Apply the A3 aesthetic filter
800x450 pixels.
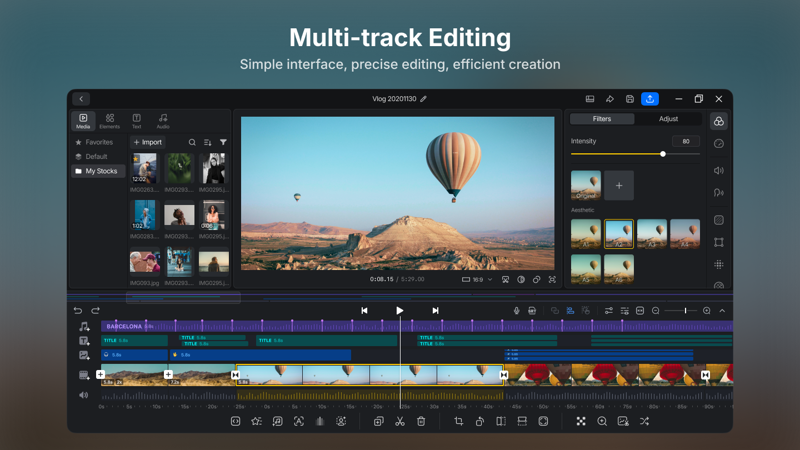tap(652, 234)
